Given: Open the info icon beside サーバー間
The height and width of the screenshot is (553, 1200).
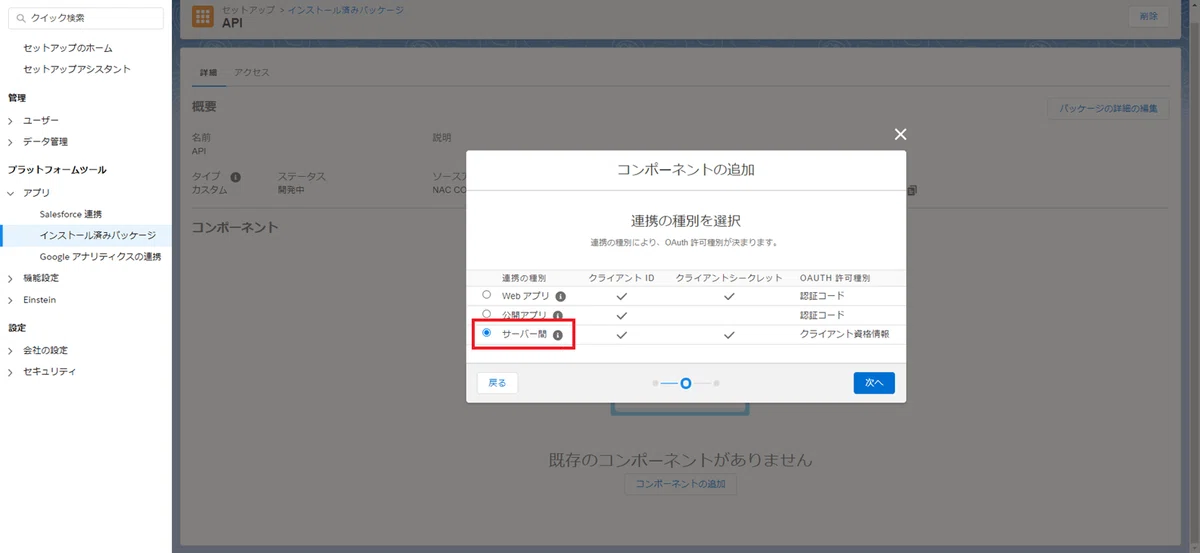Looking at the screenshot, I should point(557,335).
